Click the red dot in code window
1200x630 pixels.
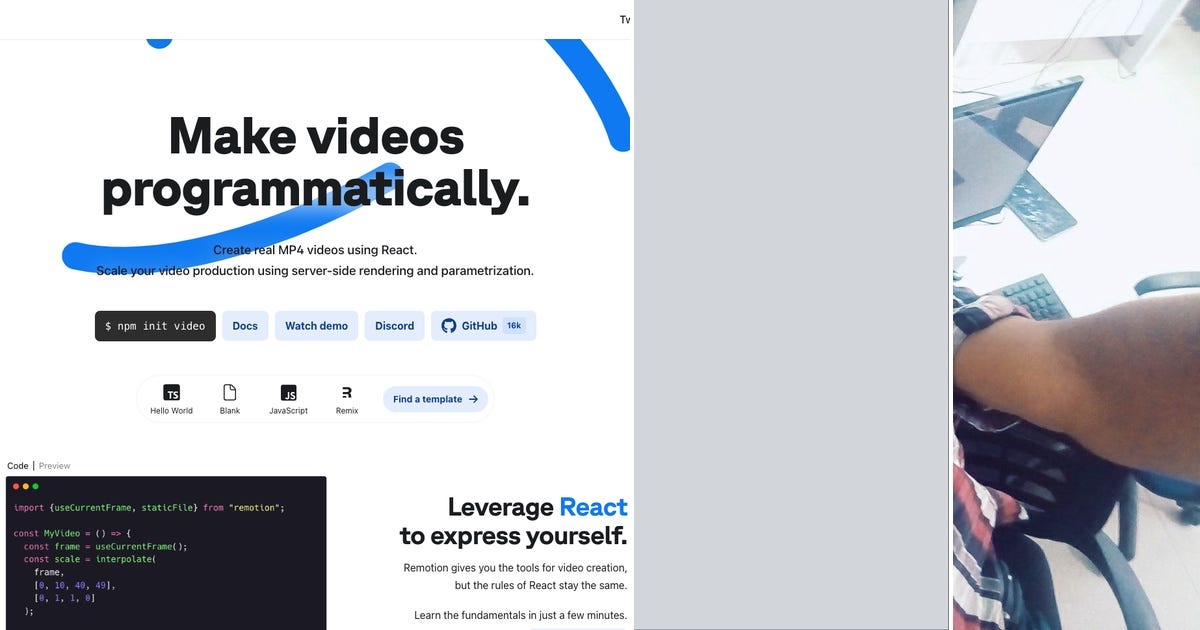pyautogui.click(x=16, y=486)
